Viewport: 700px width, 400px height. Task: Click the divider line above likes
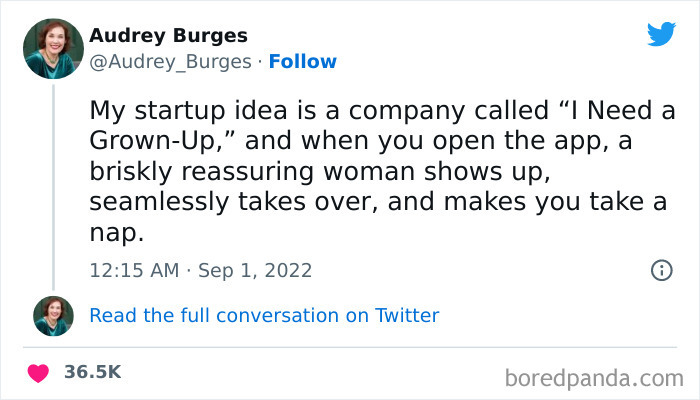pos(350,349)
